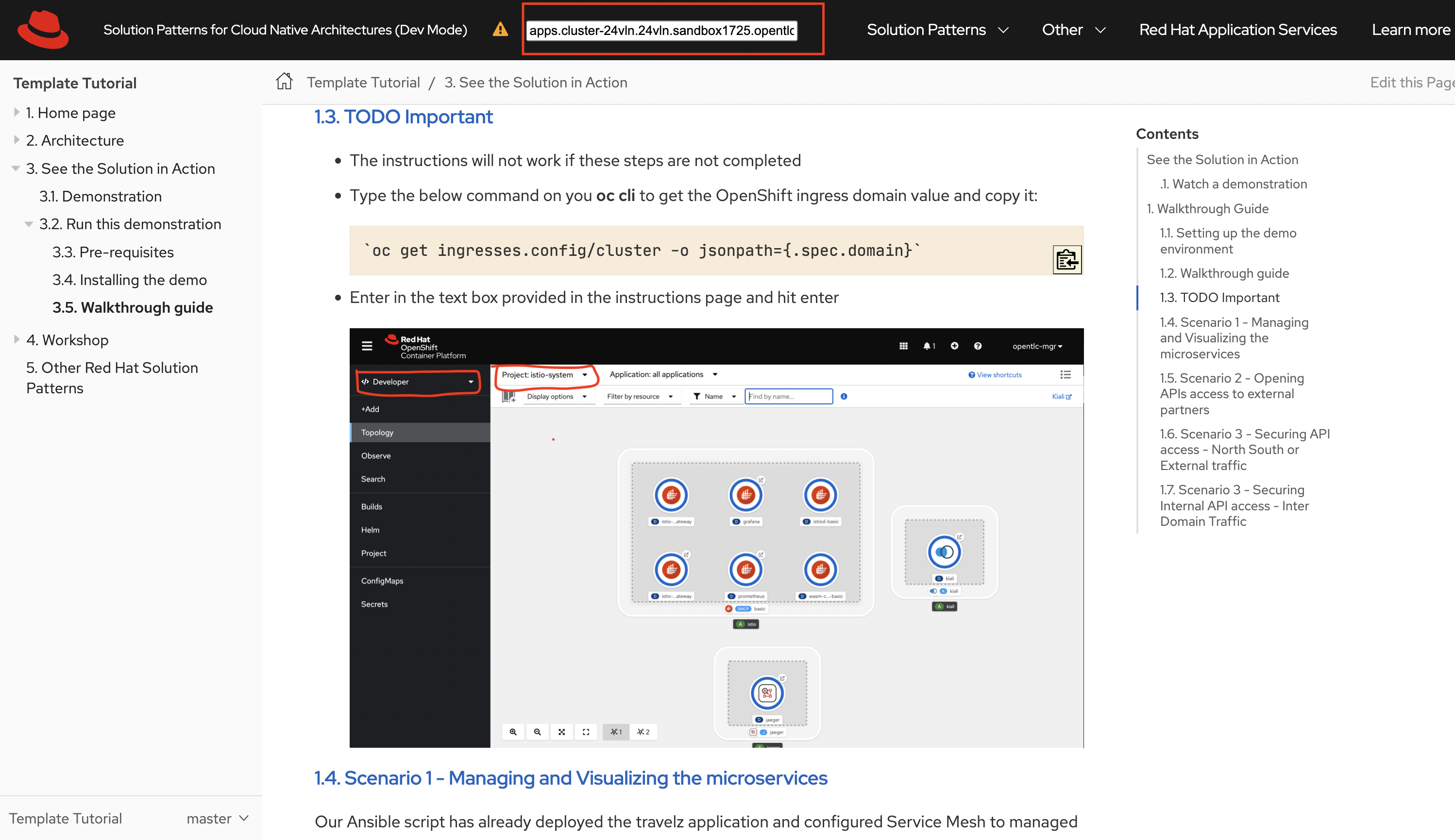The height and width of the screenshot is (840, 1455).
Task: Copy the oc command to clipboard
Action: [1067, 260]
